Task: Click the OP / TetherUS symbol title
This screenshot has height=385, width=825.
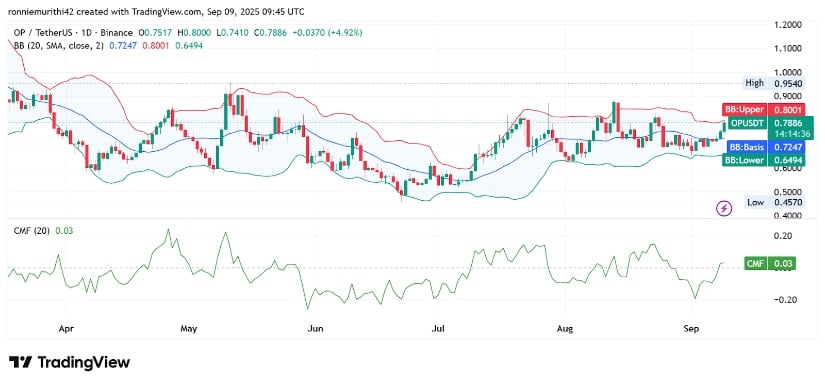Action: (x=35, y=33)
